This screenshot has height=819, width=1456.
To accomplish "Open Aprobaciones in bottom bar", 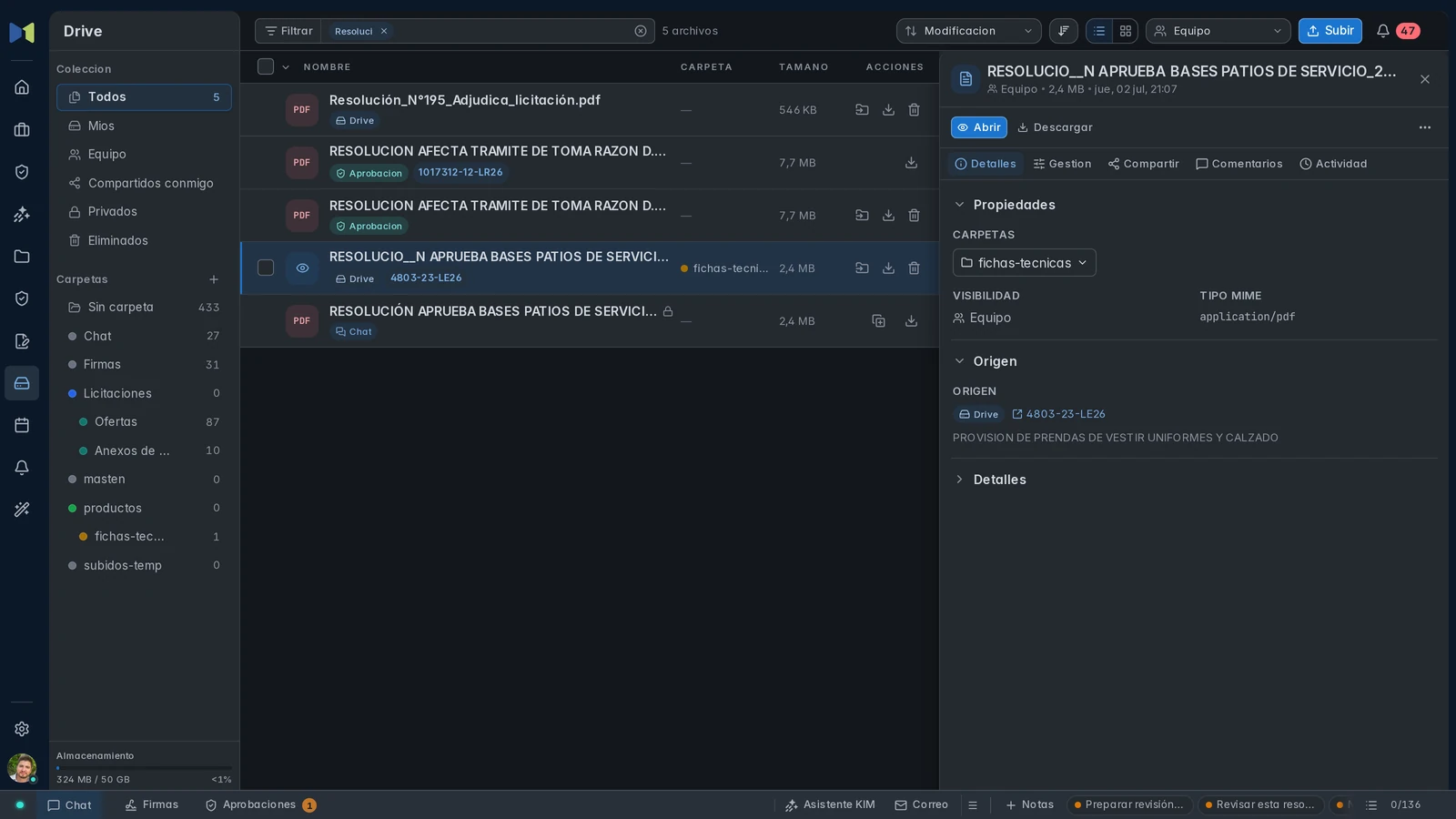I will click(260, 805).
